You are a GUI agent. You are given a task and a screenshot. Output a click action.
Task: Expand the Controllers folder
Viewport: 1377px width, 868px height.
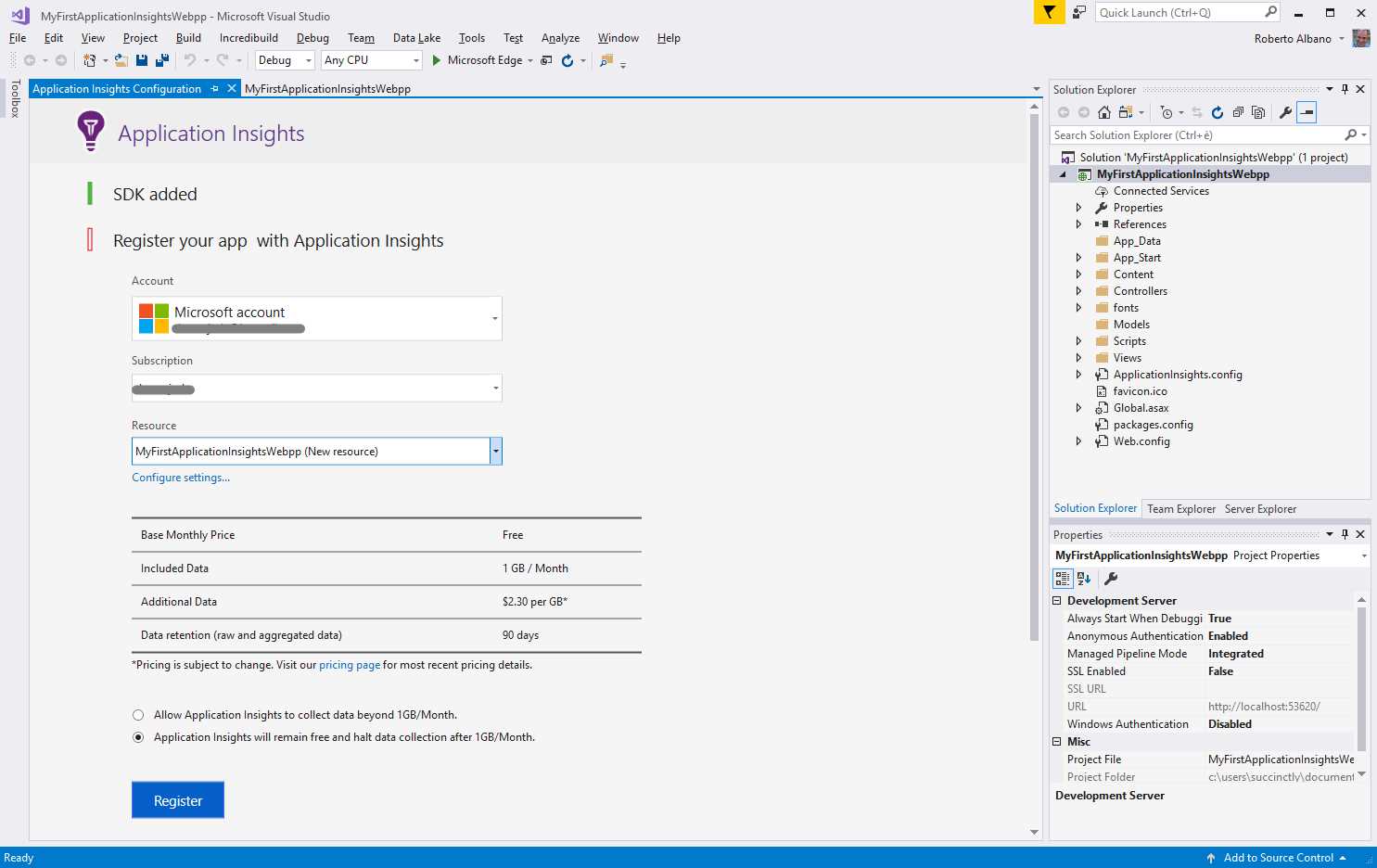click(1078, 290)
